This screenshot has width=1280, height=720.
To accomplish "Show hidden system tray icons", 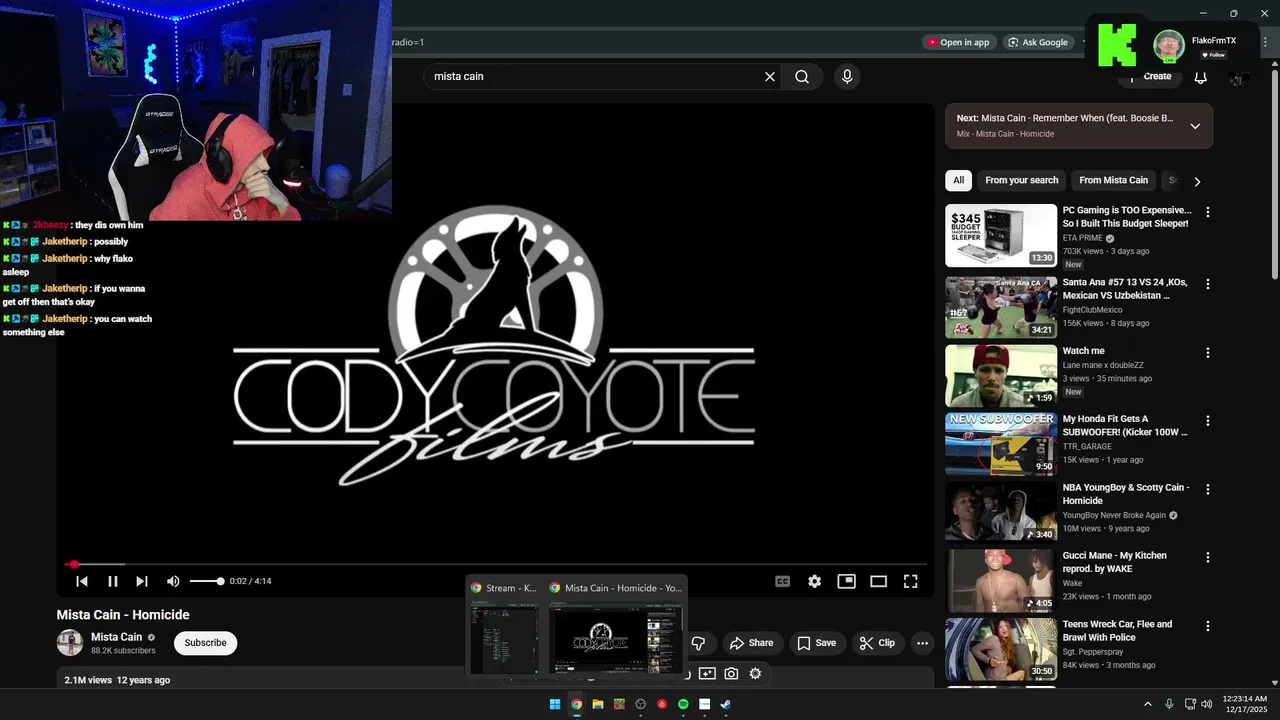I will [1148, 704].
